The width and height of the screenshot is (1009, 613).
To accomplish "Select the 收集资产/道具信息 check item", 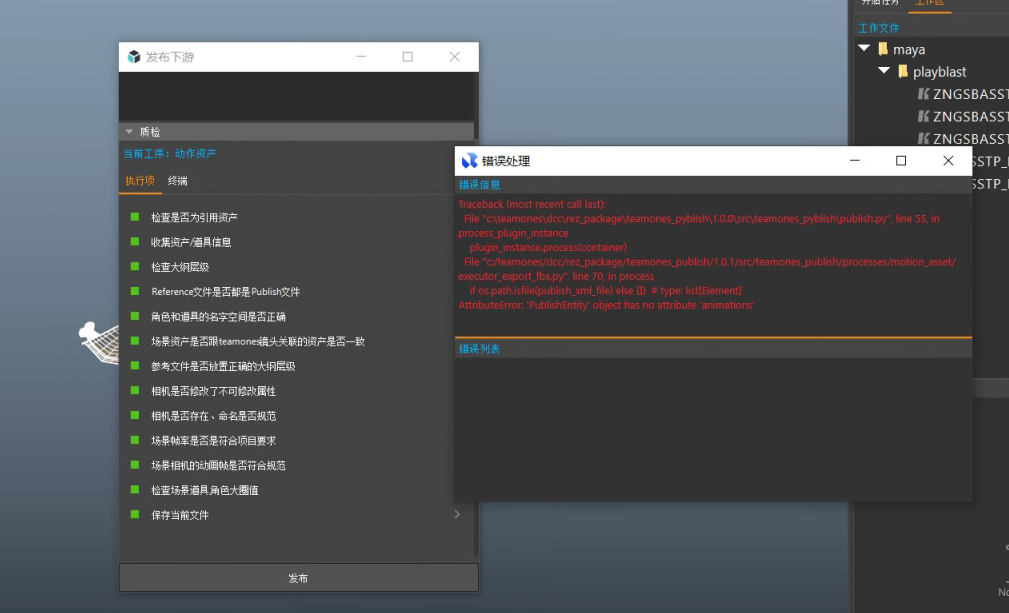I will click(x=190, y=242).
